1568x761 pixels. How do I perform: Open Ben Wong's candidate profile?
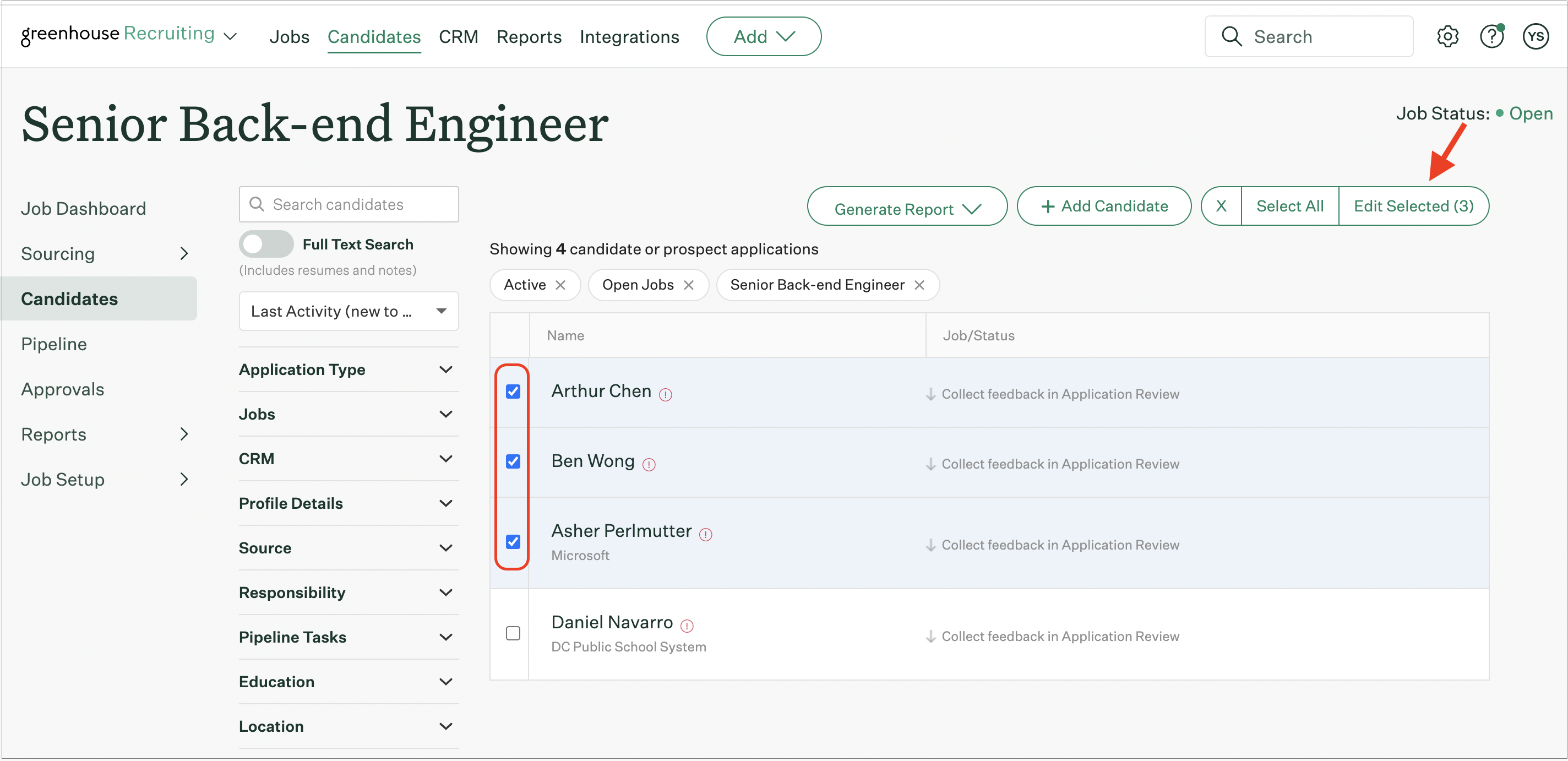pos(593,461)
